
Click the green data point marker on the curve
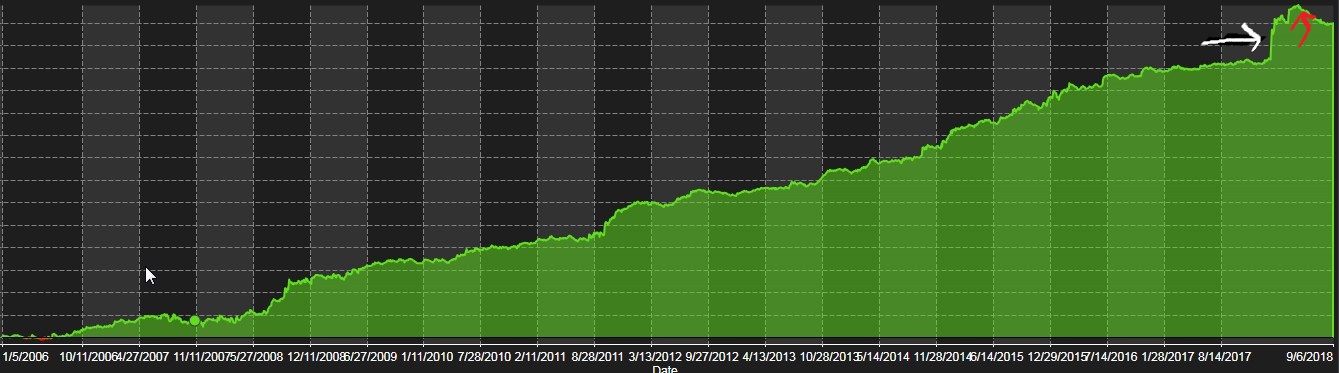point(195,321)
